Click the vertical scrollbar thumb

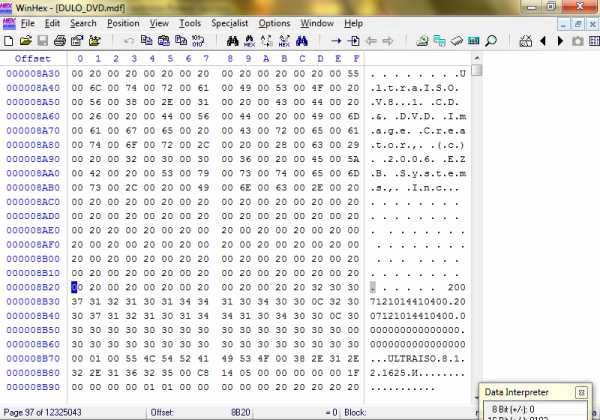tap(476, 70)
